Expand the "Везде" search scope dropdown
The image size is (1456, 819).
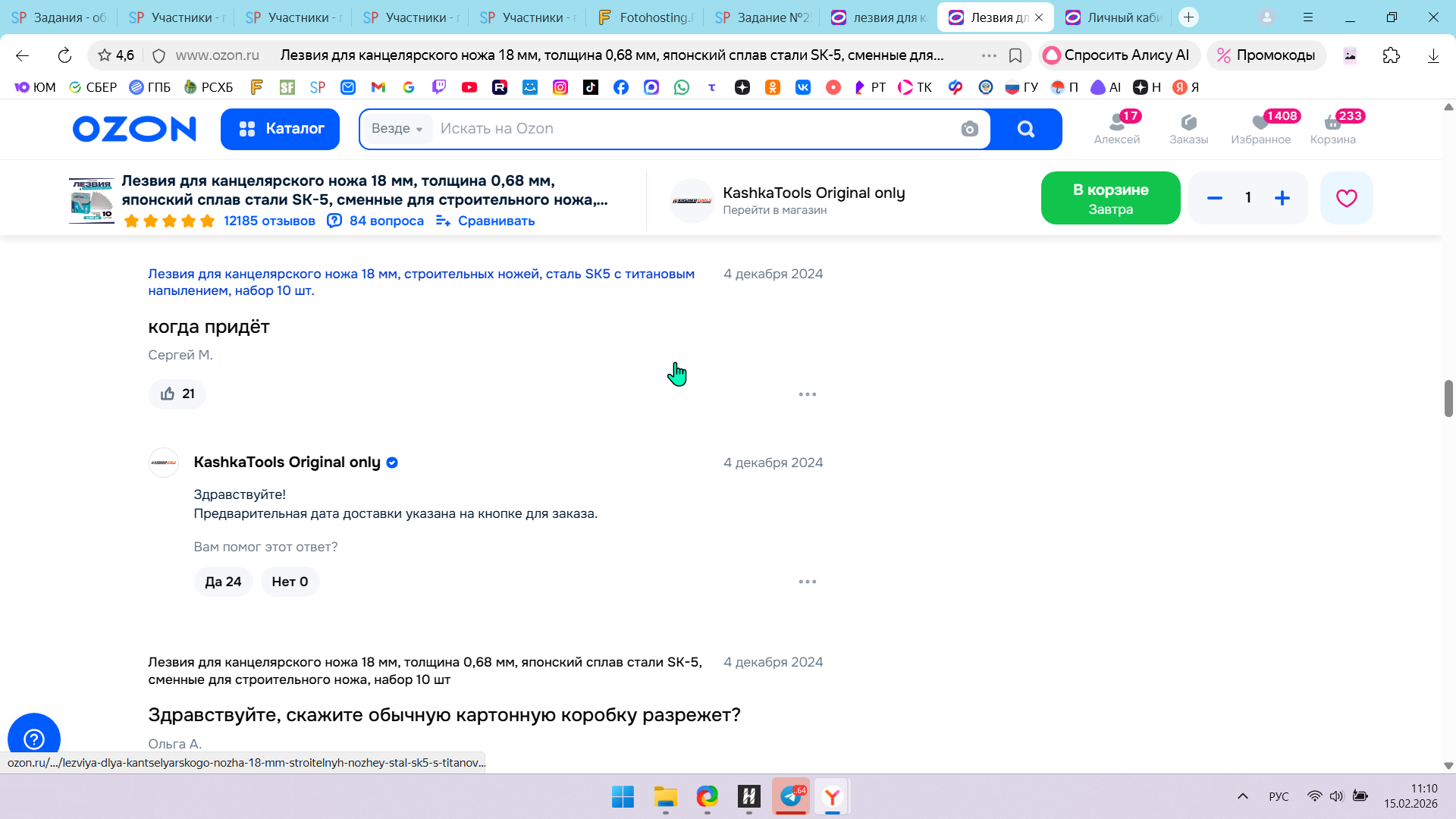pyautogui.click(x=397, y=129)
